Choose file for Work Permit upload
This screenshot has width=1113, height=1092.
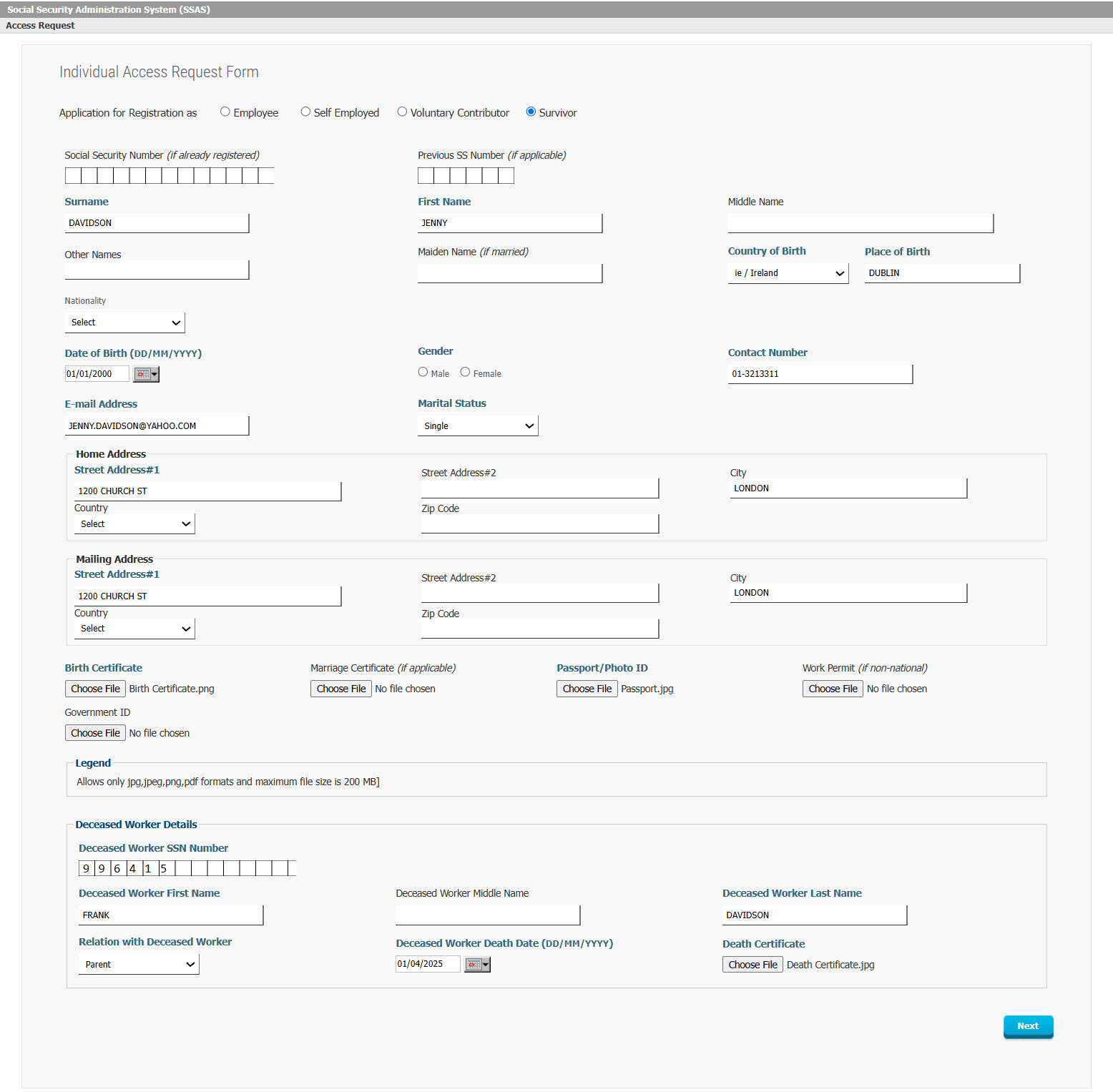[833, 689]
